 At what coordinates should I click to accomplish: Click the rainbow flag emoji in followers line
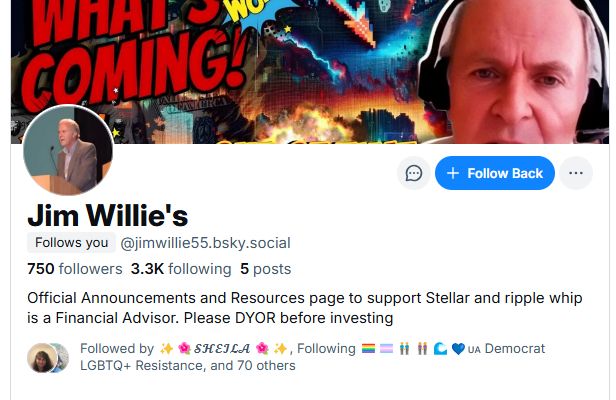tap(368, 349)
